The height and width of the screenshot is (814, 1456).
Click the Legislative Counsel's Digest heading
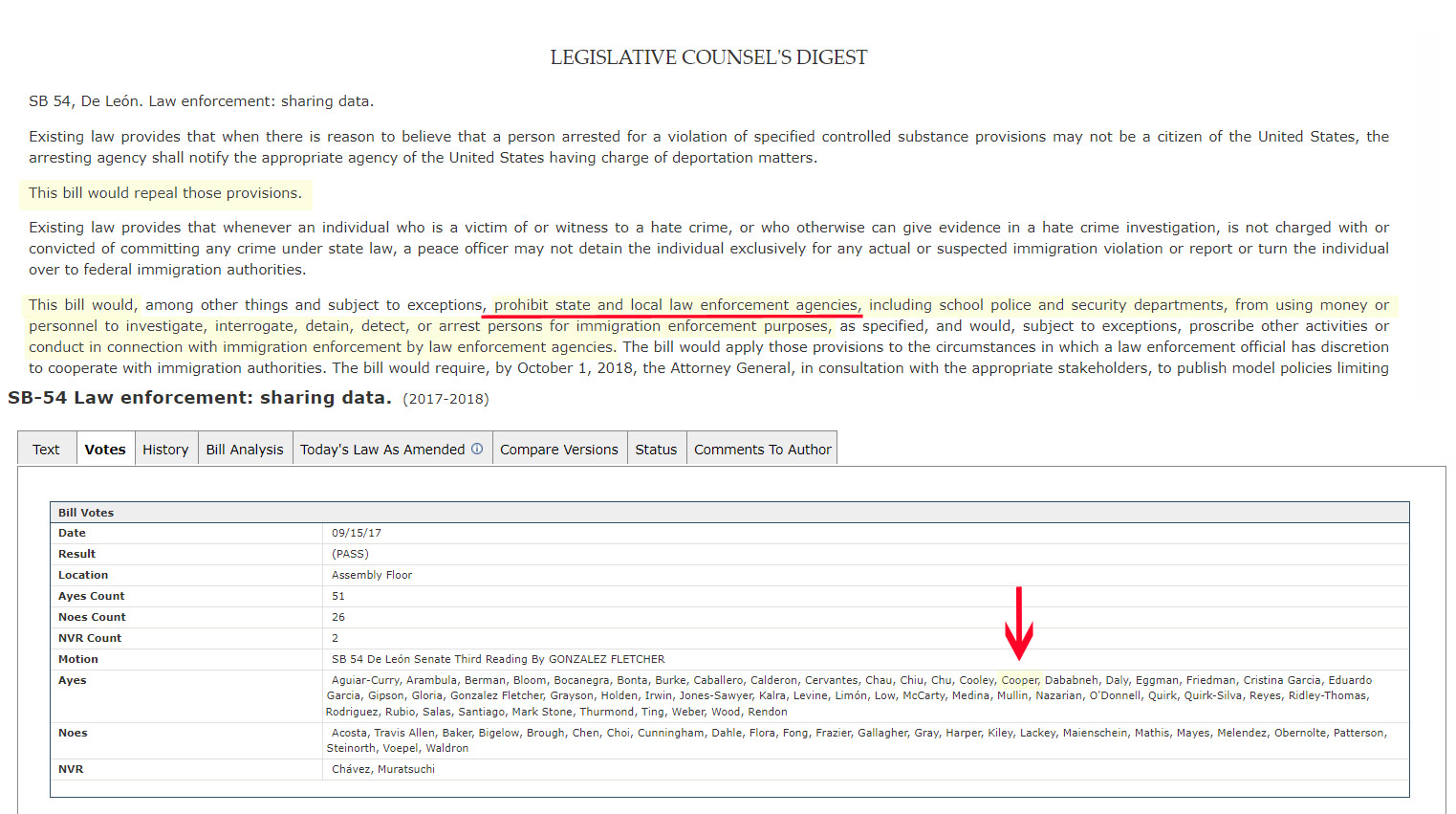(708, 57)
